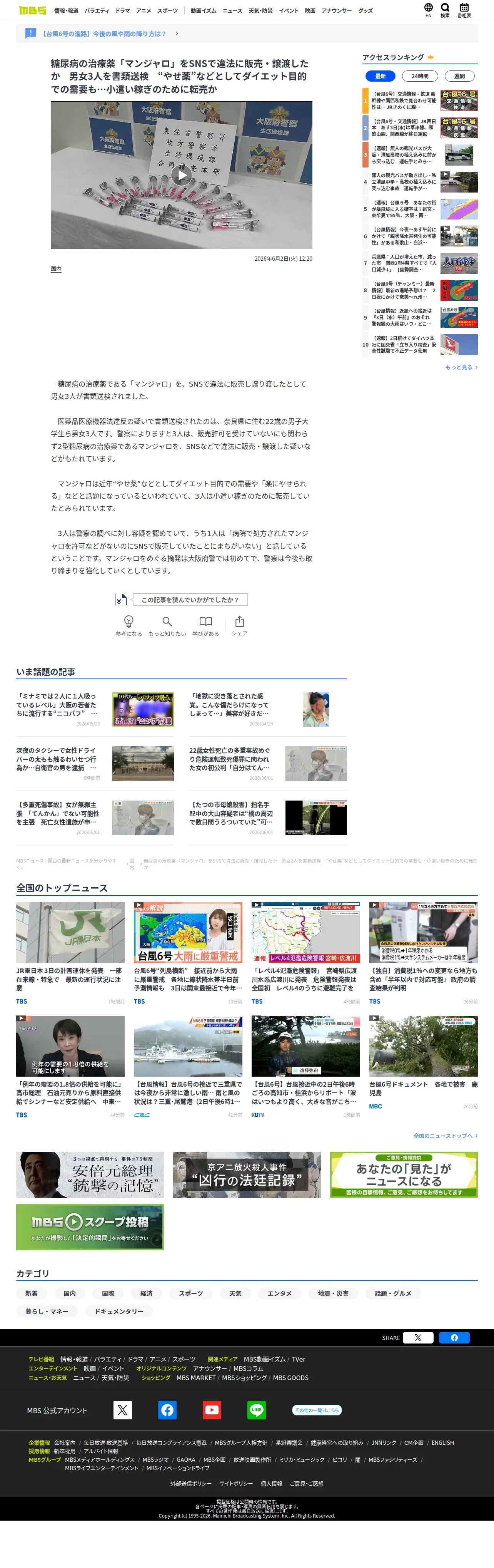The image size is (494, 1568).
Task: Open the 安倍元総理 銃撃の記憶 banner
Action: pyautogui.click(x=90, y=1174)
